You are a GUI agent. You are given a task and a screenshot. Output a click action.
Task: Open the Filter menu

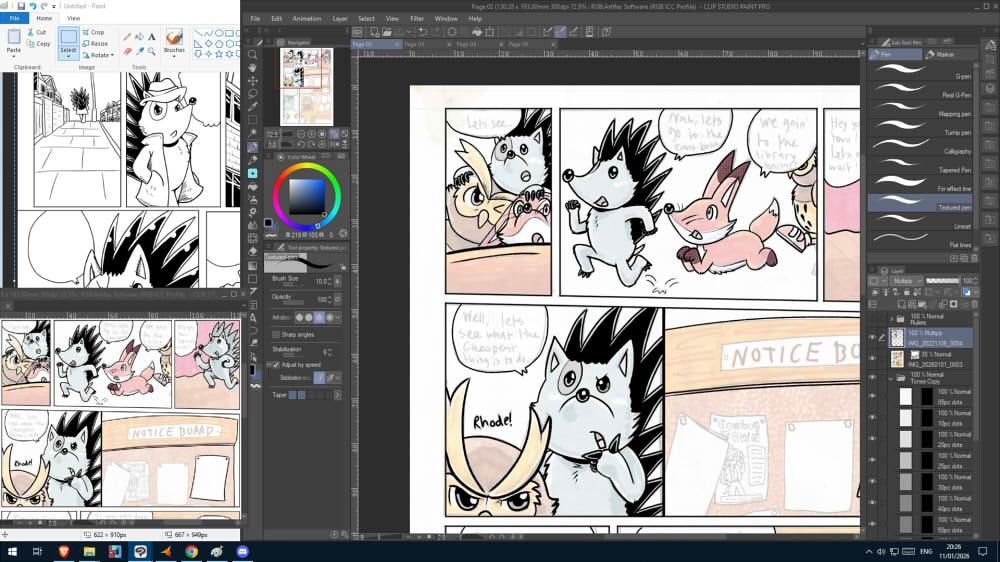tap(417, 18)
